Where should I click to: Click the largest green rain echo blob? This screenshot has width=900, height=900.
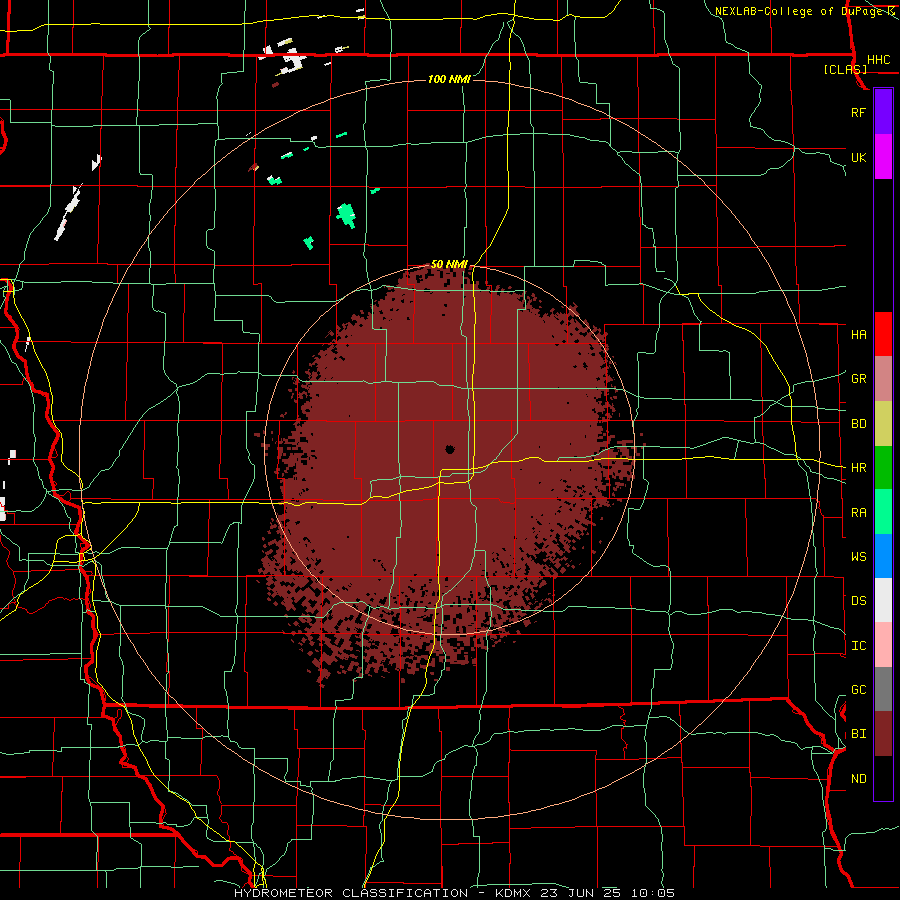point(346,215)
